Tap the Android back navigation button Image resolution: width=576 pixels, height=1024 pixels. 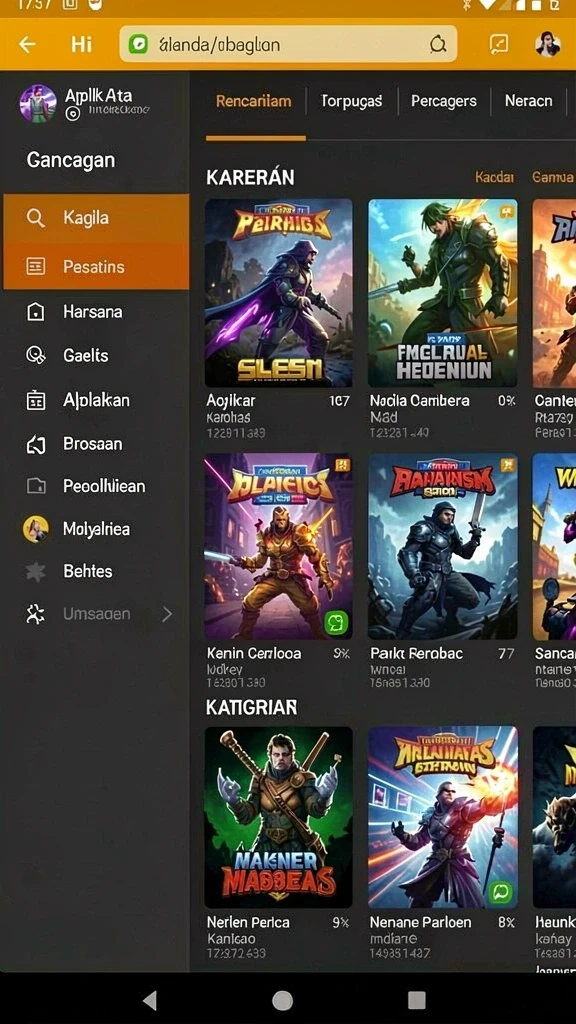coord(150,1000)
